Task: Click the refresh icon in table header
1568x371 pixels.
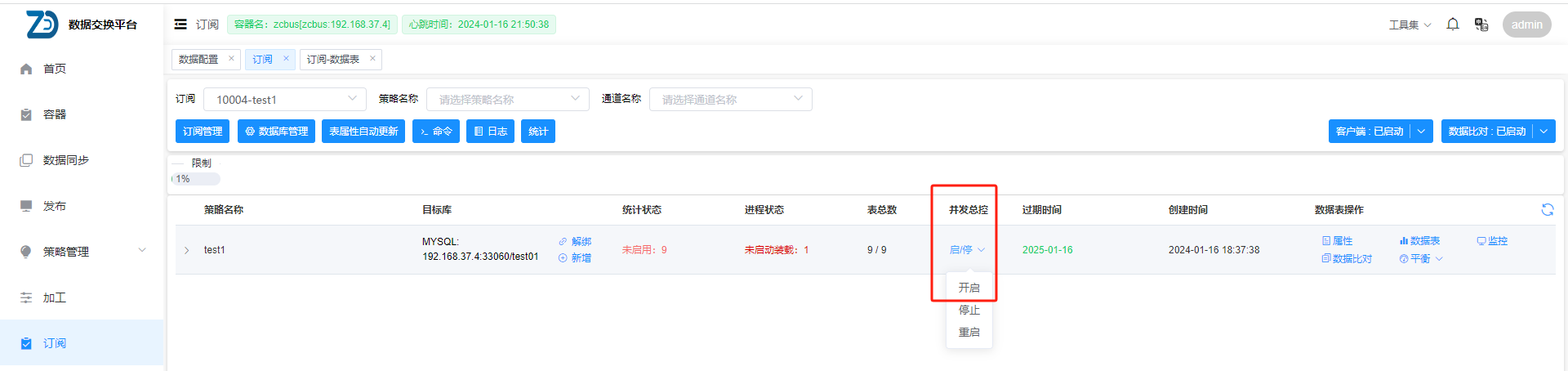Action: [x=1547, y=210]
